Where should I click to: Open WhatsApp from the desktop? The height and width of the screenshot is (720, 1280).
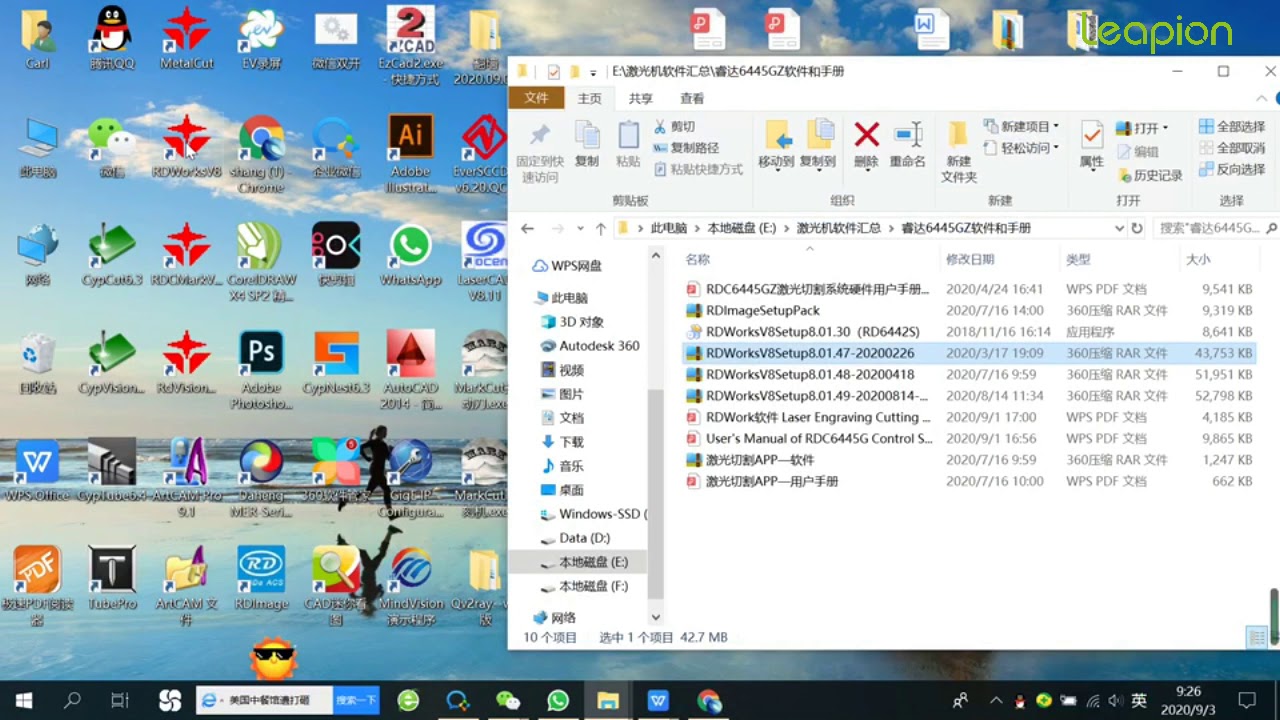(x=410, y=255)
